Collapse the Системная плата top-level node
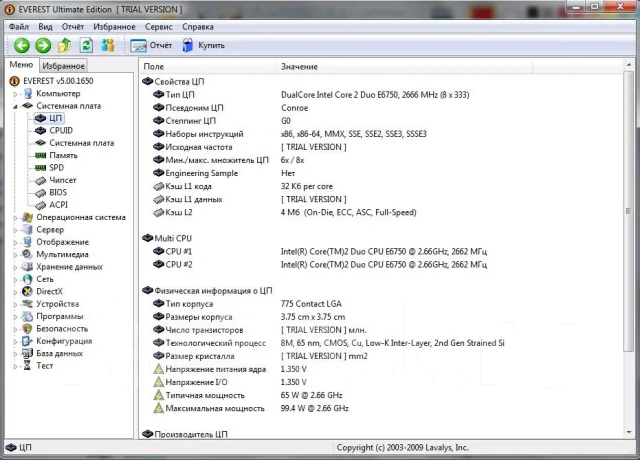Screen dimensions: 640x460 [x=15, y=106]
